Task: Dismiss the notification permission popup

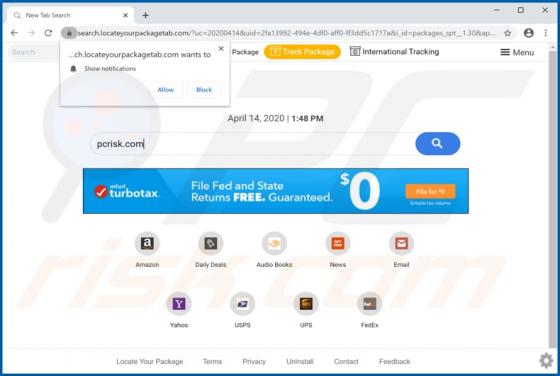Action: tap(221, 49)
